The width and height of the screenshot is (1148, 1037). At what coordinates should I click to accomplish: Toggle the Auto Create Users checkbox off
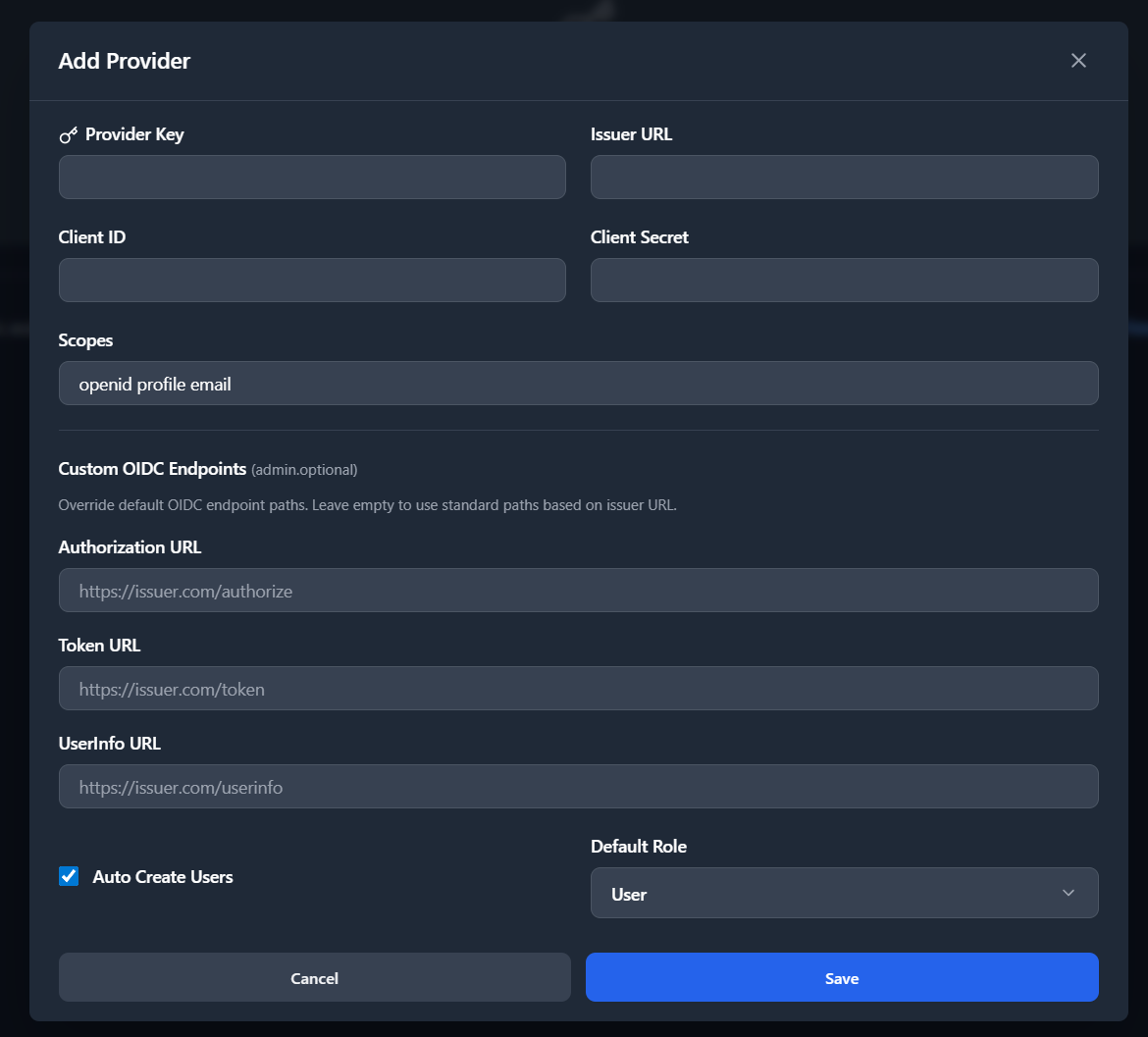click(68, 876)
